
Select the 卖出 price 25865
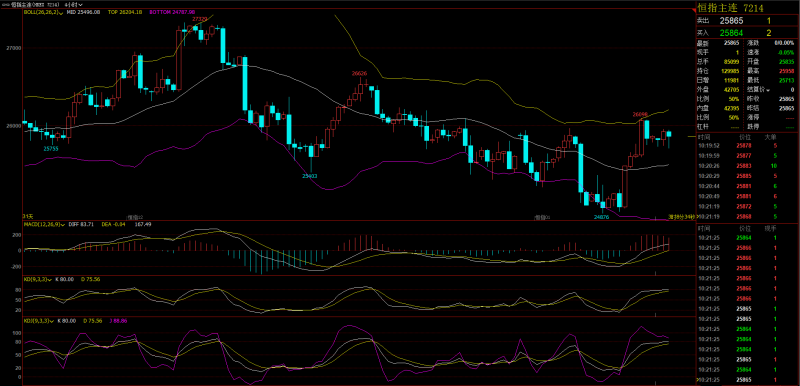(731, 21)
